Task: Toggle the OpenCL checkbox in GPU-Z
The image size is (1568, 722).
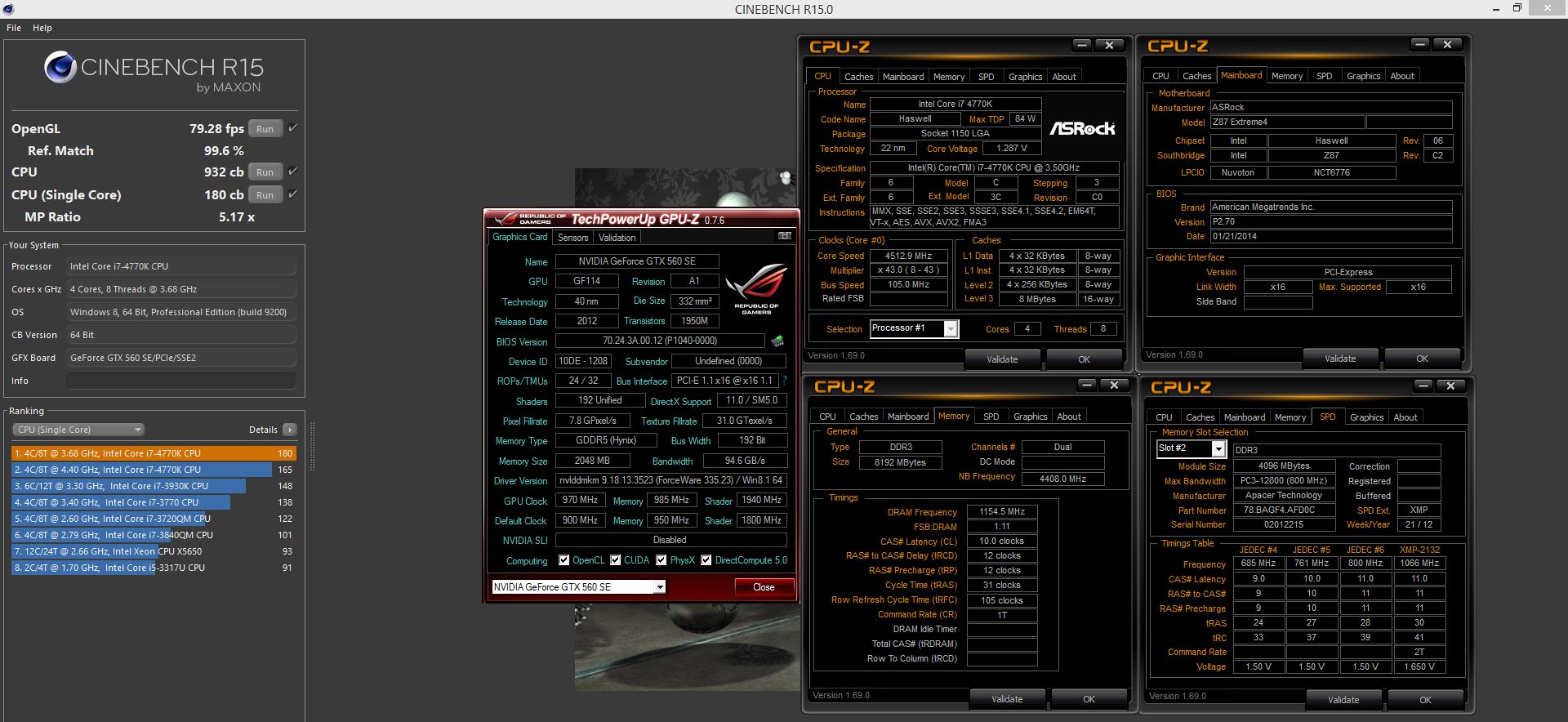Action: [564, 560]
